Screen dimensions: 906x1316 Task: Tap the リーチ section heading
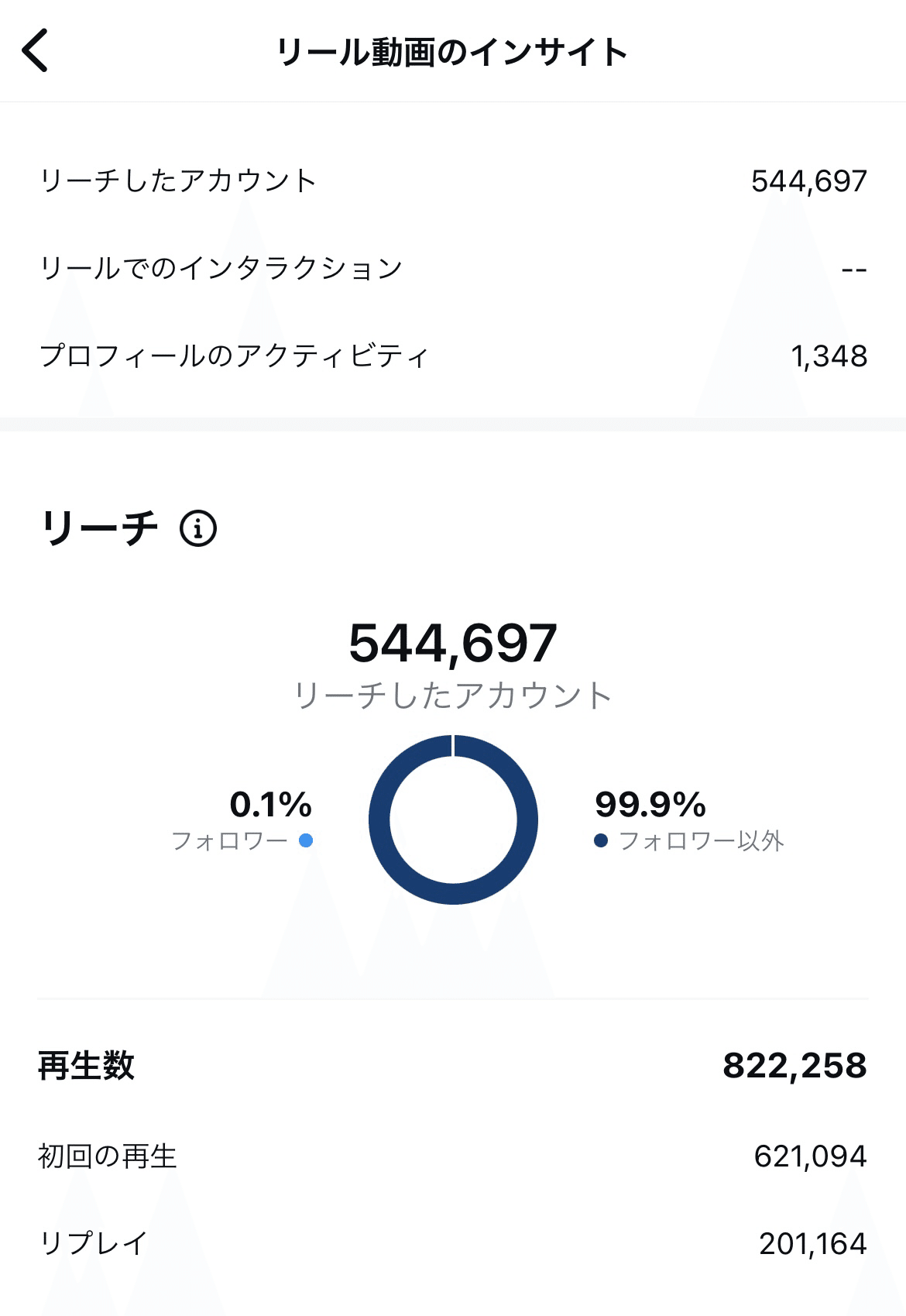pos(99,528)
